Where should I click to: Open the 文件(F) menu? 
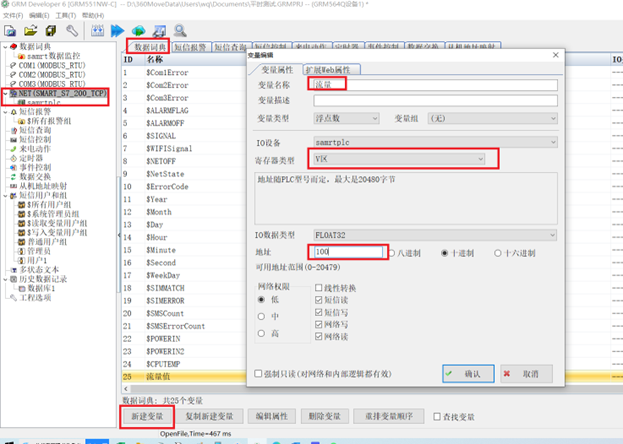(x=13, y=16)
